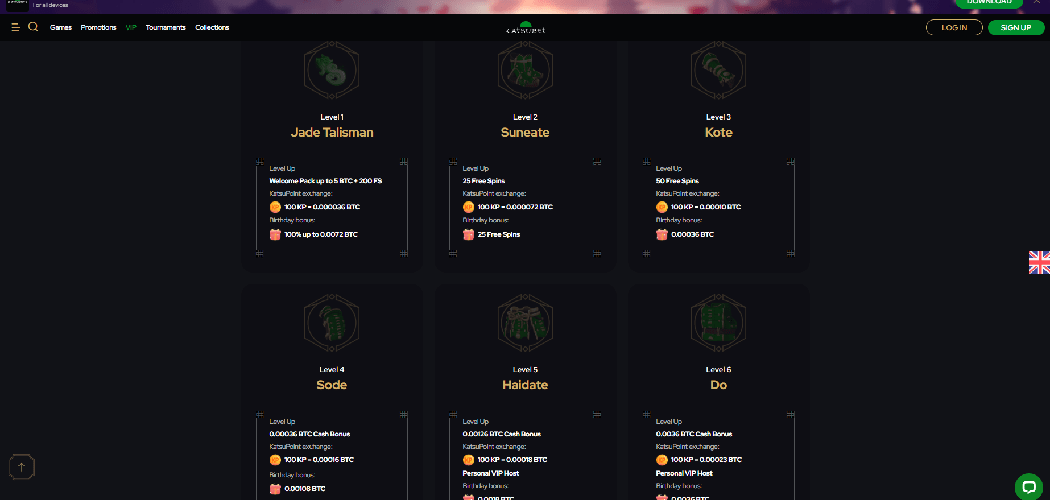1050x500 pixels.
Task: Open the live chat bubble icon
Action: [x=1028, y=486]
